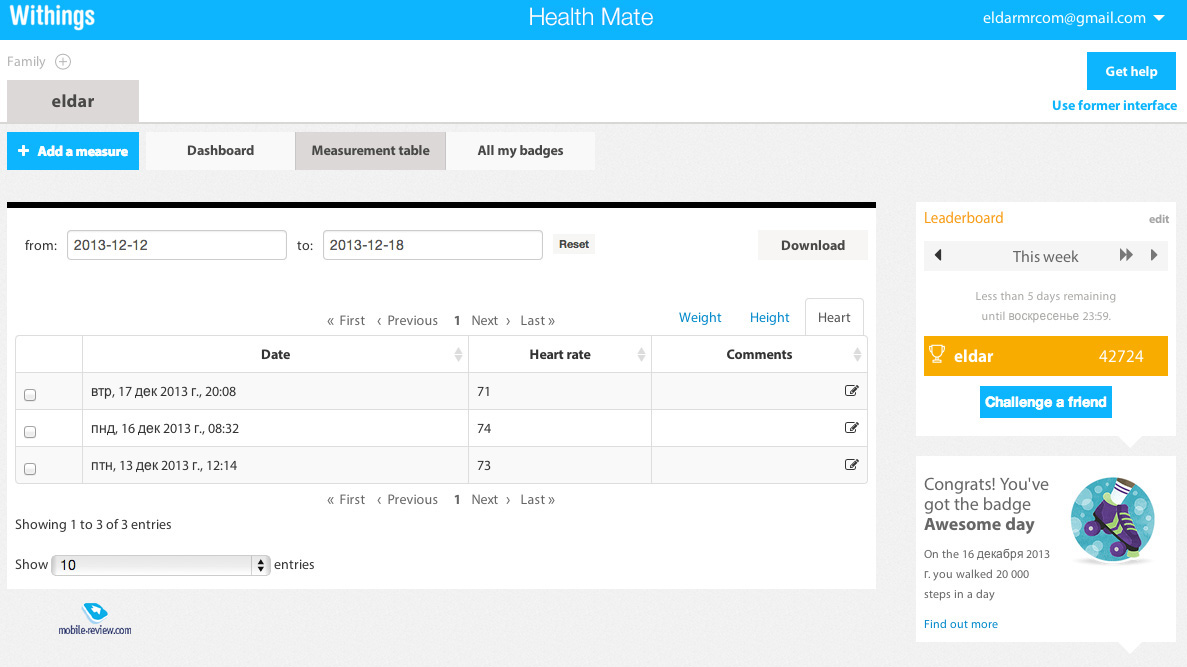Select checkbox for 17 дек 2013 row
The image size is (1187, 667).
point(30,394)
